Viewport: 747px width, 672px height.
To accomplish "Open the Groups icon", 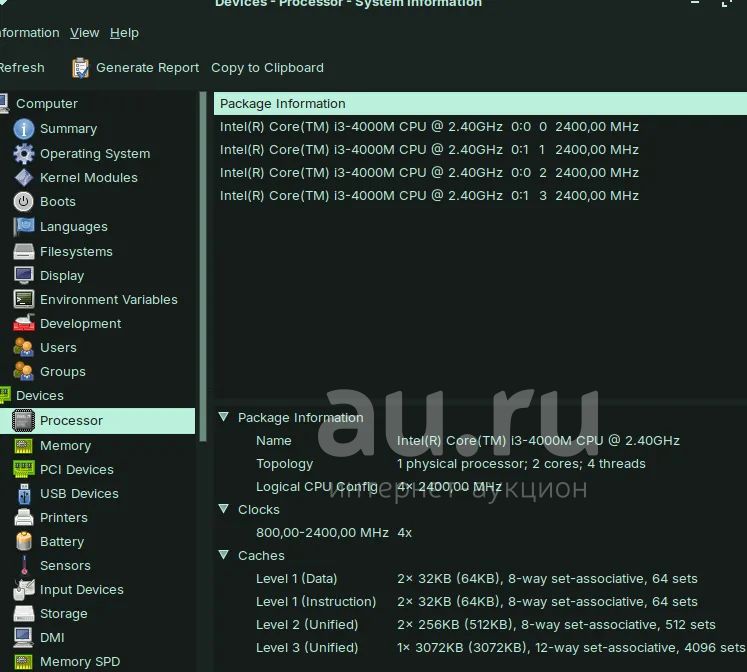I will [x=23, y=371].
